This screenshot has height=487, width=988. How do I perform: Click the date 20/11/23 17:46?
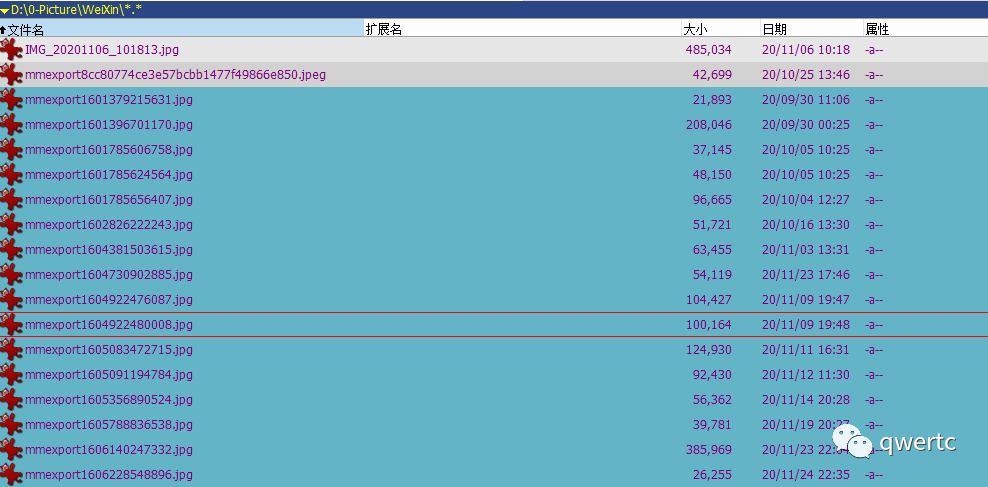coord(806,275)
